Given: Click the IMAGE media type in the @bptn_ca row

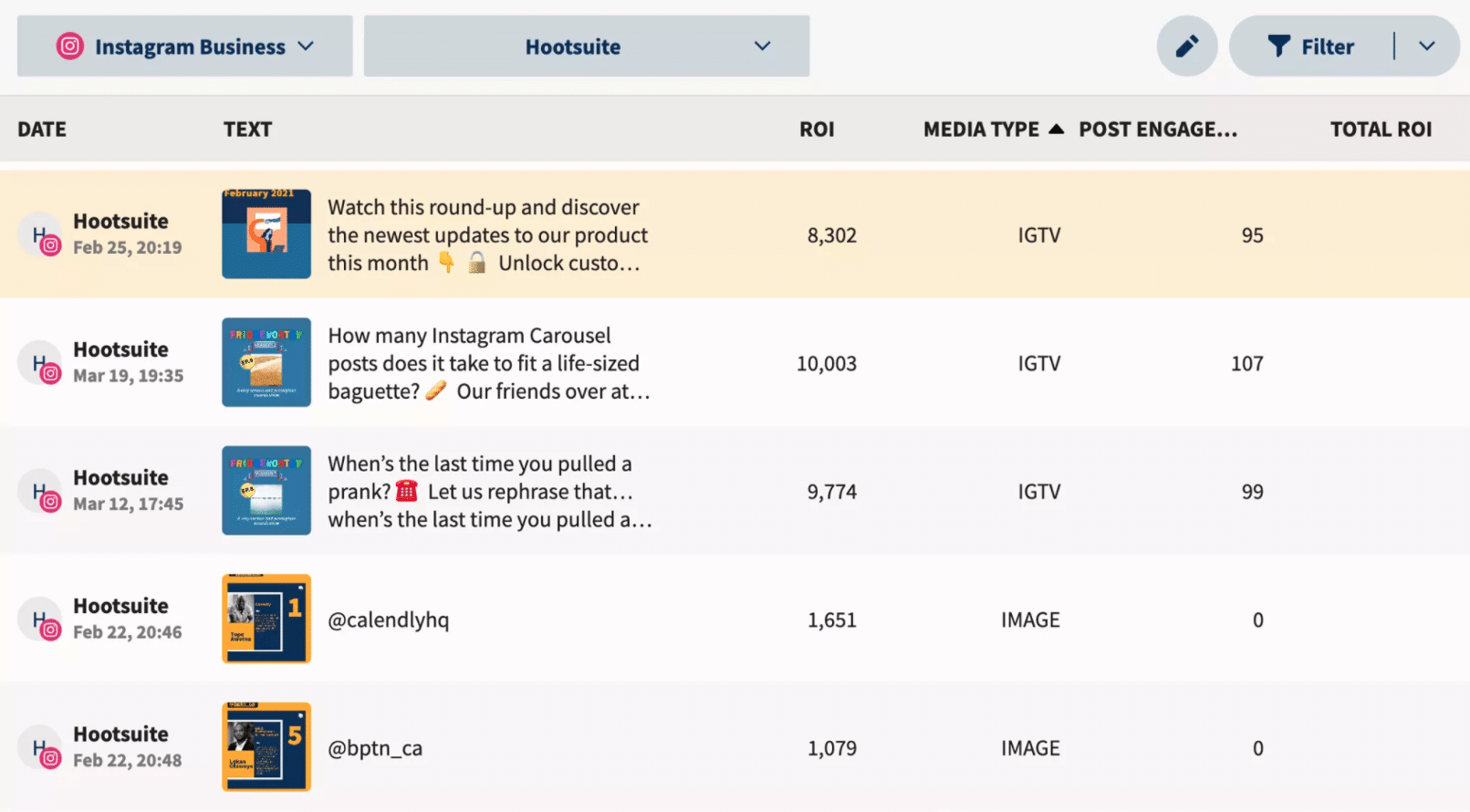Looking at the screenshot, I should tap(1030, 748).
